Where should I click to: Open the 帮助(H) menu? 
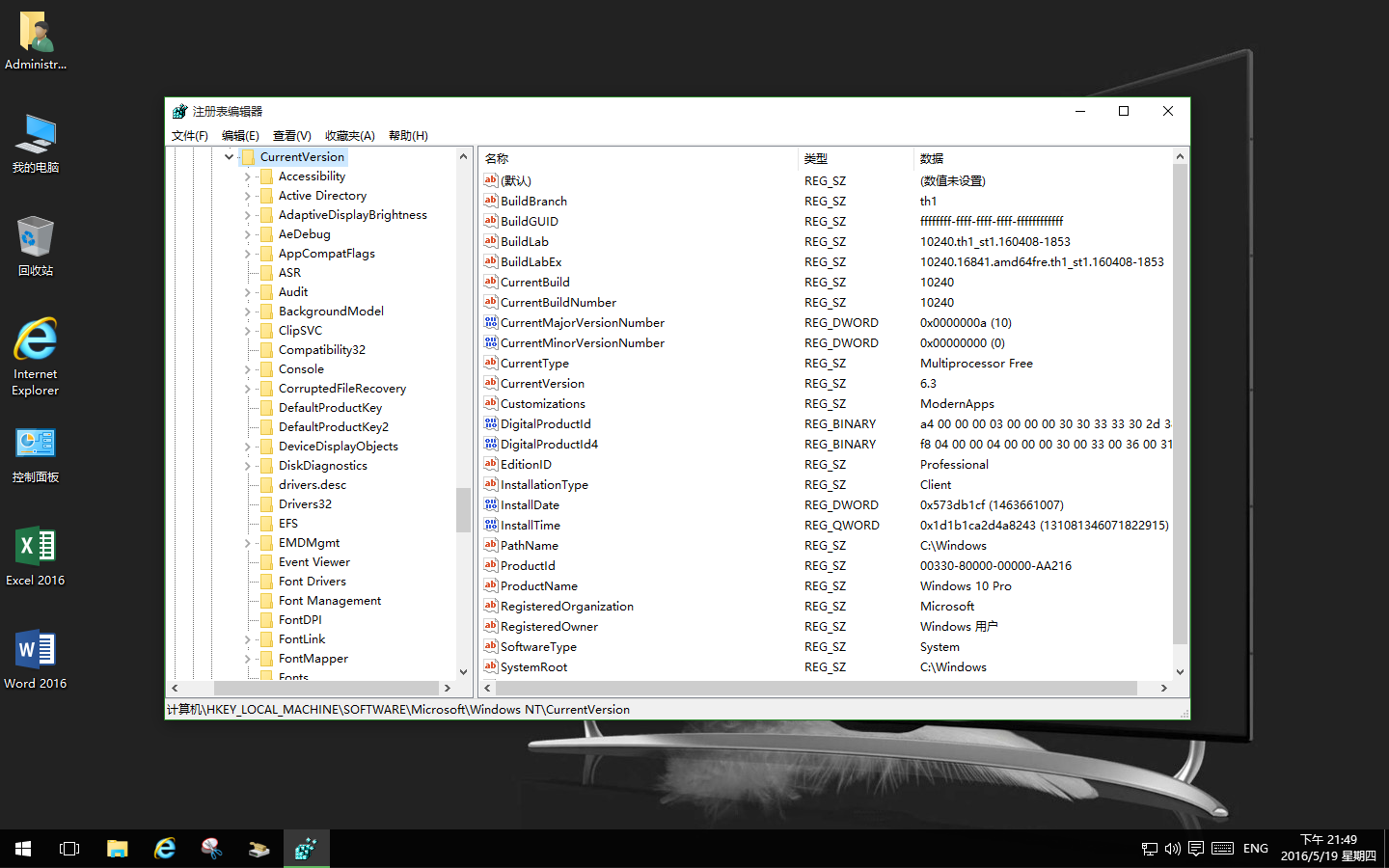[x=408, y=136]
